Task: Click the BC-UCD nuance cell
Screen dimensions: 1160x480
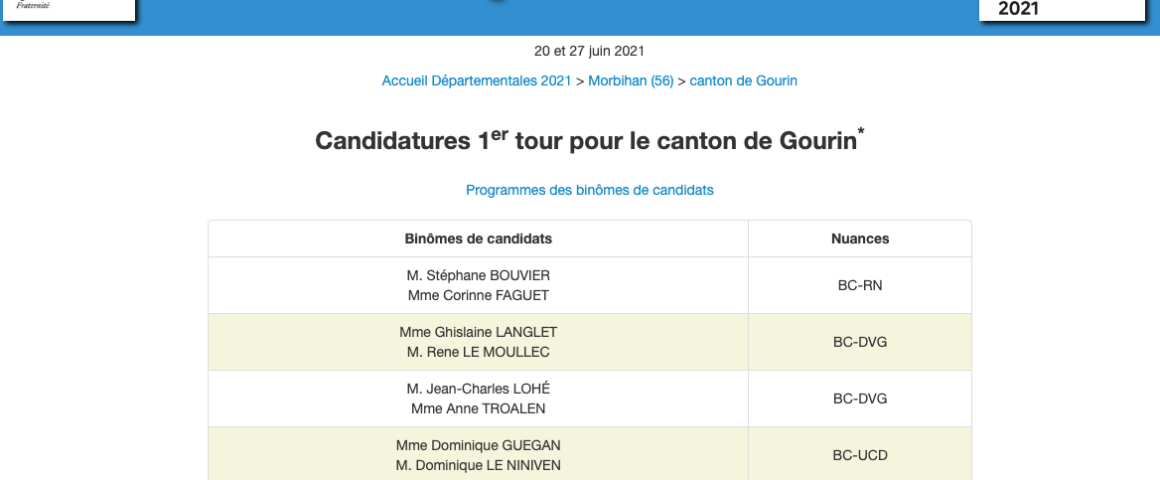Action: pos(860,455)
